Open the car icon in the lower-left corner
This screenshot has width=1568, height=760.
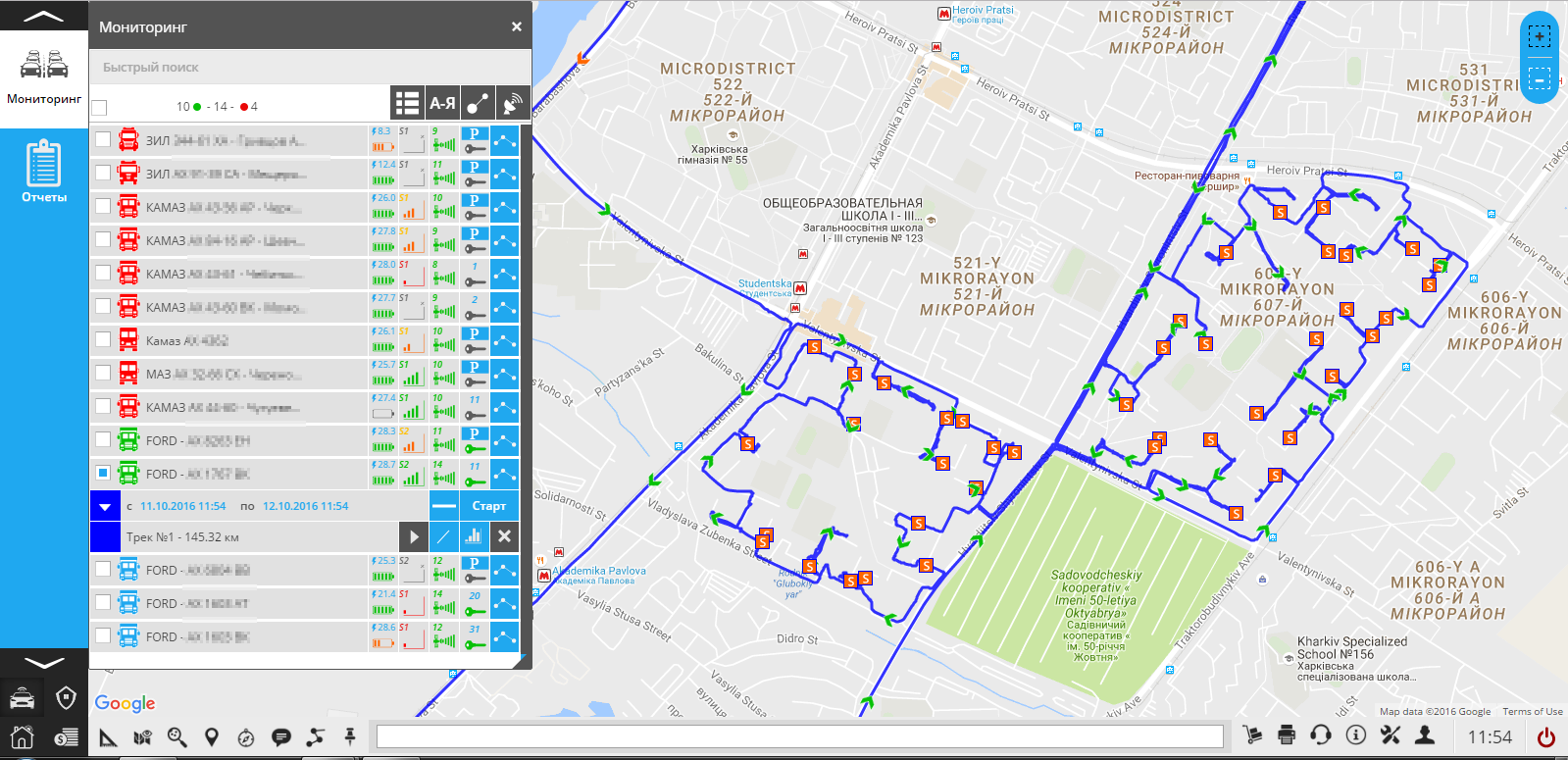coord(23,698)
